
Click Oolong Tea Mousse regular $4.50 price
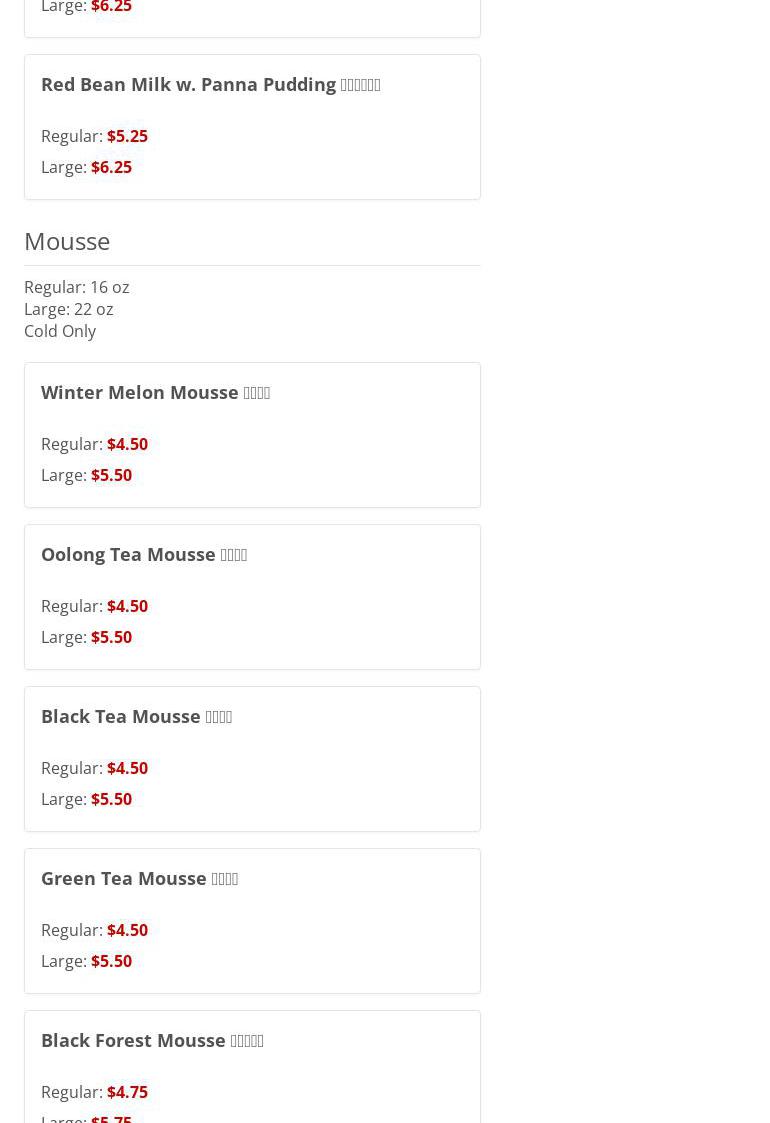pyautogui.click(x=127, y=606)
